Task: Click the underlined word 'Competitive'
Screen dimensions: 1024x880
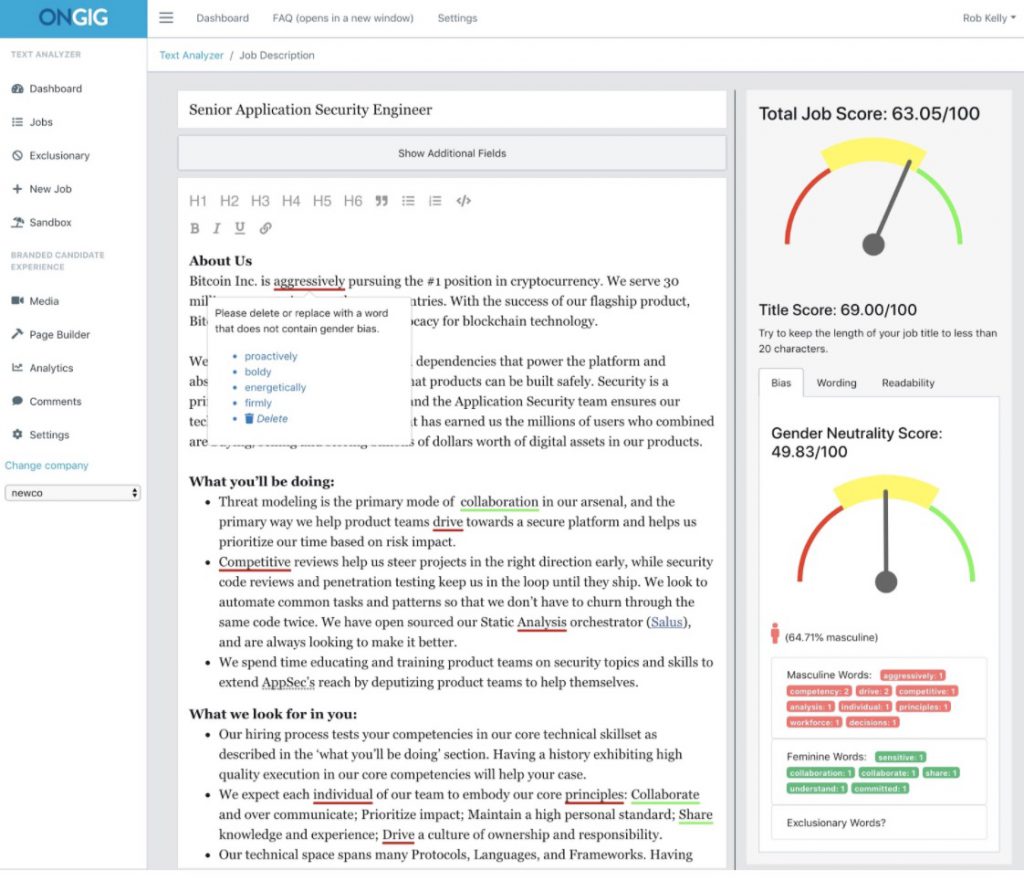Action: (255, 562)
